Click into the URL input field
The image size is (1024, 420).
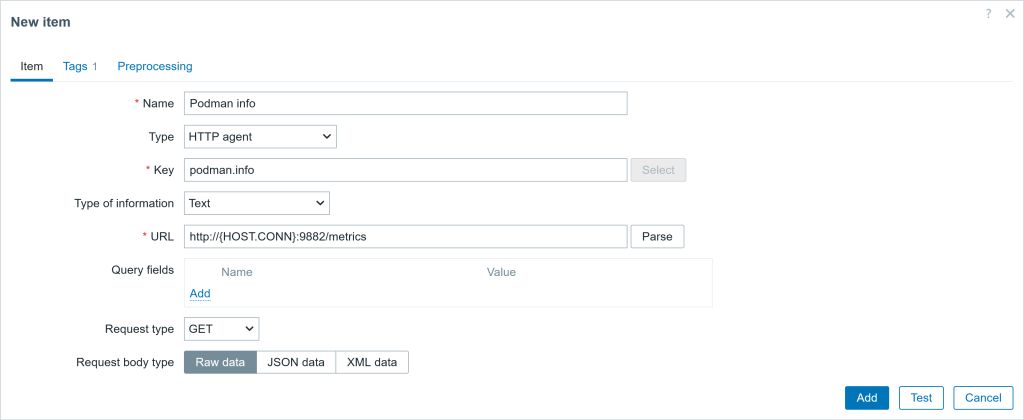click(406, 236)
